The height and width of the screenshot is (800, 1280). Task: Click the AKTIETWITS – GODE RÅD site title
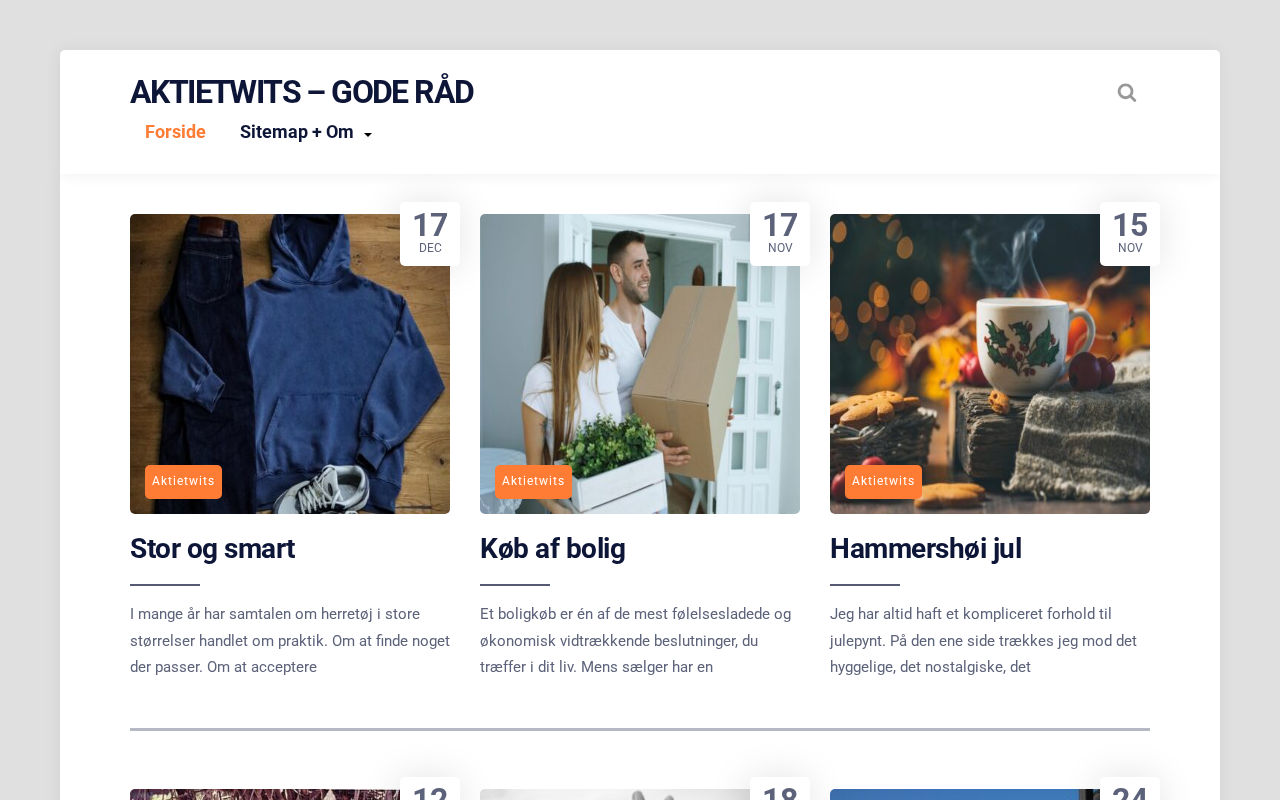pyautogui.click(x=301, y=92)
